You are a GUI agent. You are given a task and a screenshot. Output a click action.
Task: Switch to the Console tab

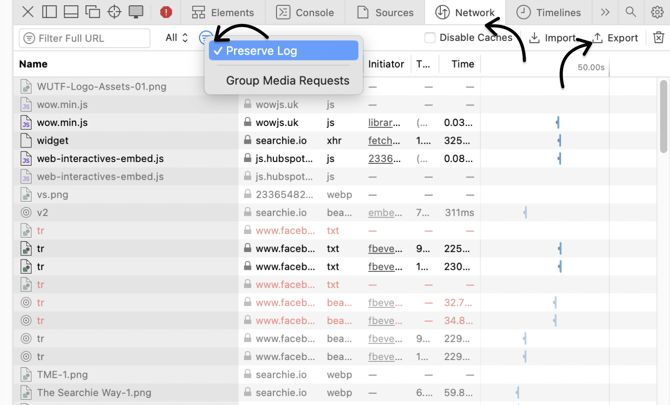(305, 12)
